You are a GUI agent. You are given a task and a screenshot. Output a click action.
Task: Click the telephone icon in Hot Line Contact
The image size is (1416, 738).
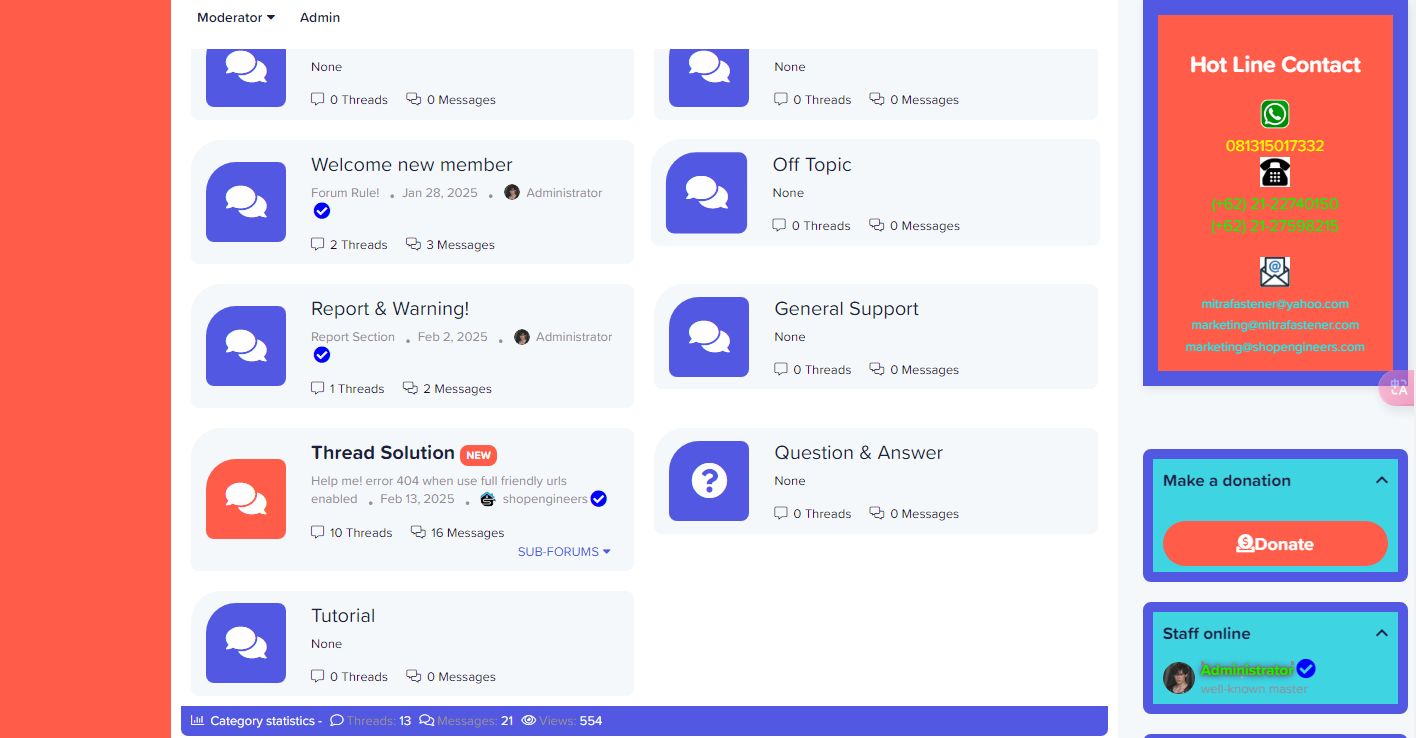1275,172
